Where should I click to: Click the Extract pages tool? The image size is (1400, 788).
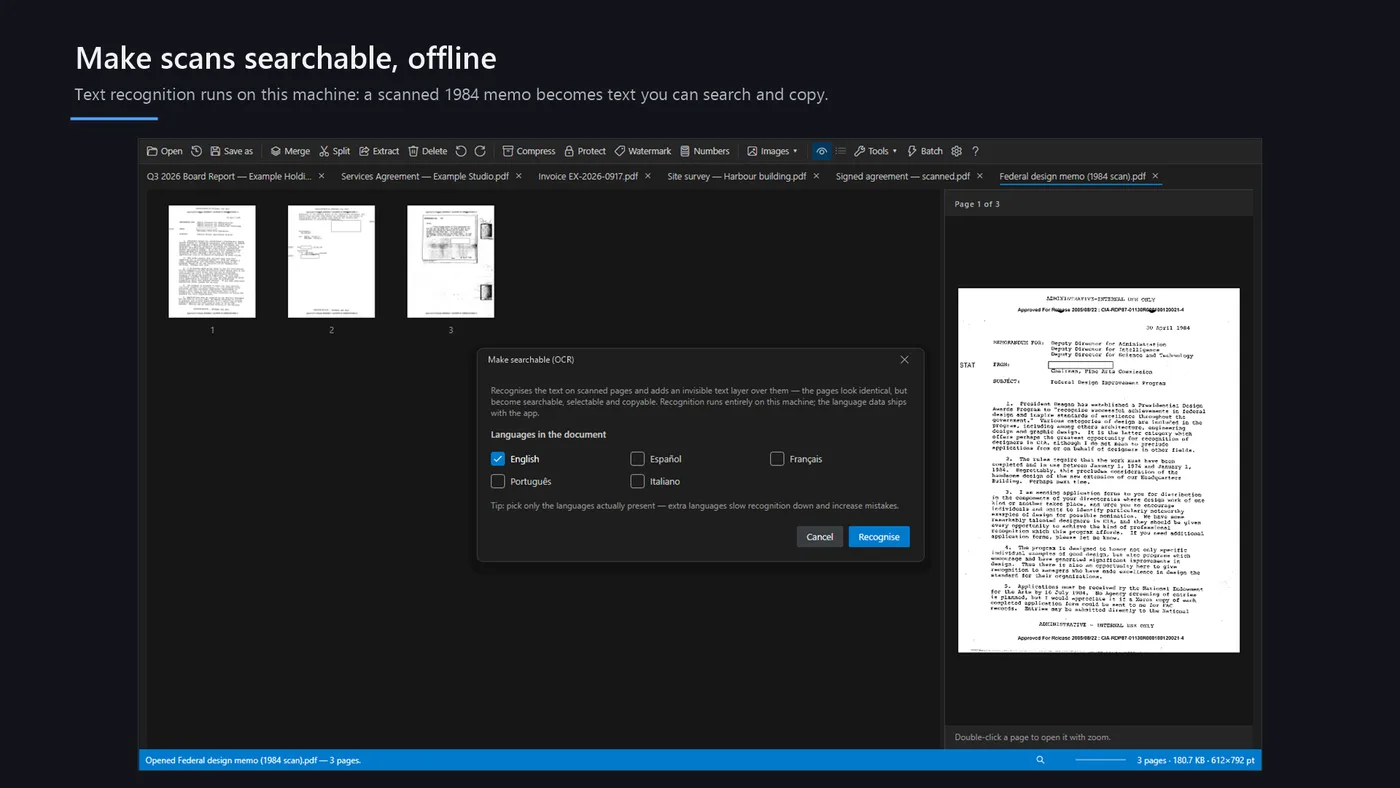[x=379, y=151]
